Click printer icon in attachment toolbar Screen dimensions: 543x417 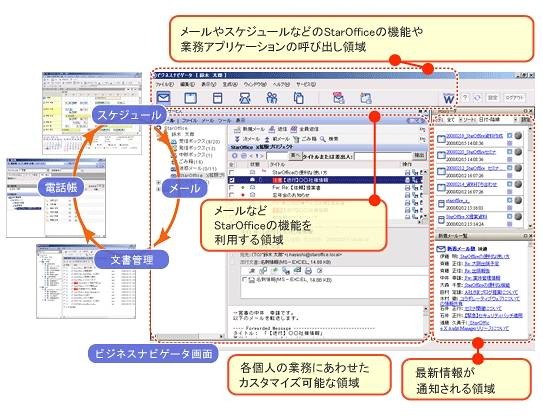click(x=309, y=270)
